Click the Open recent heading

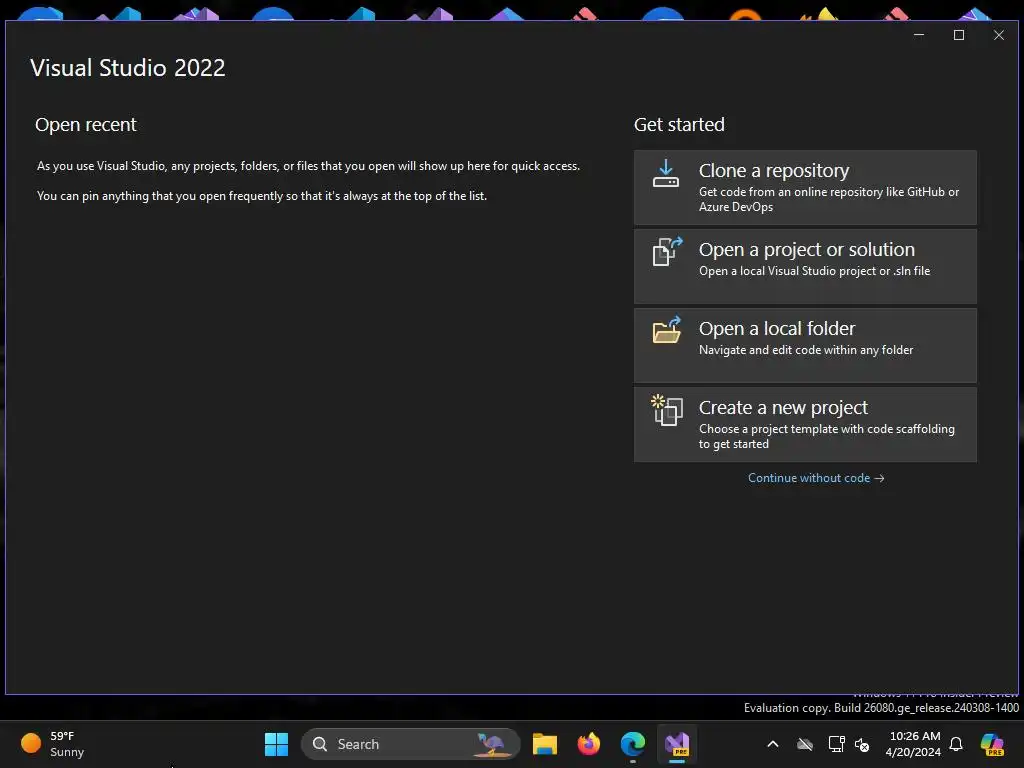click(86, 125)
